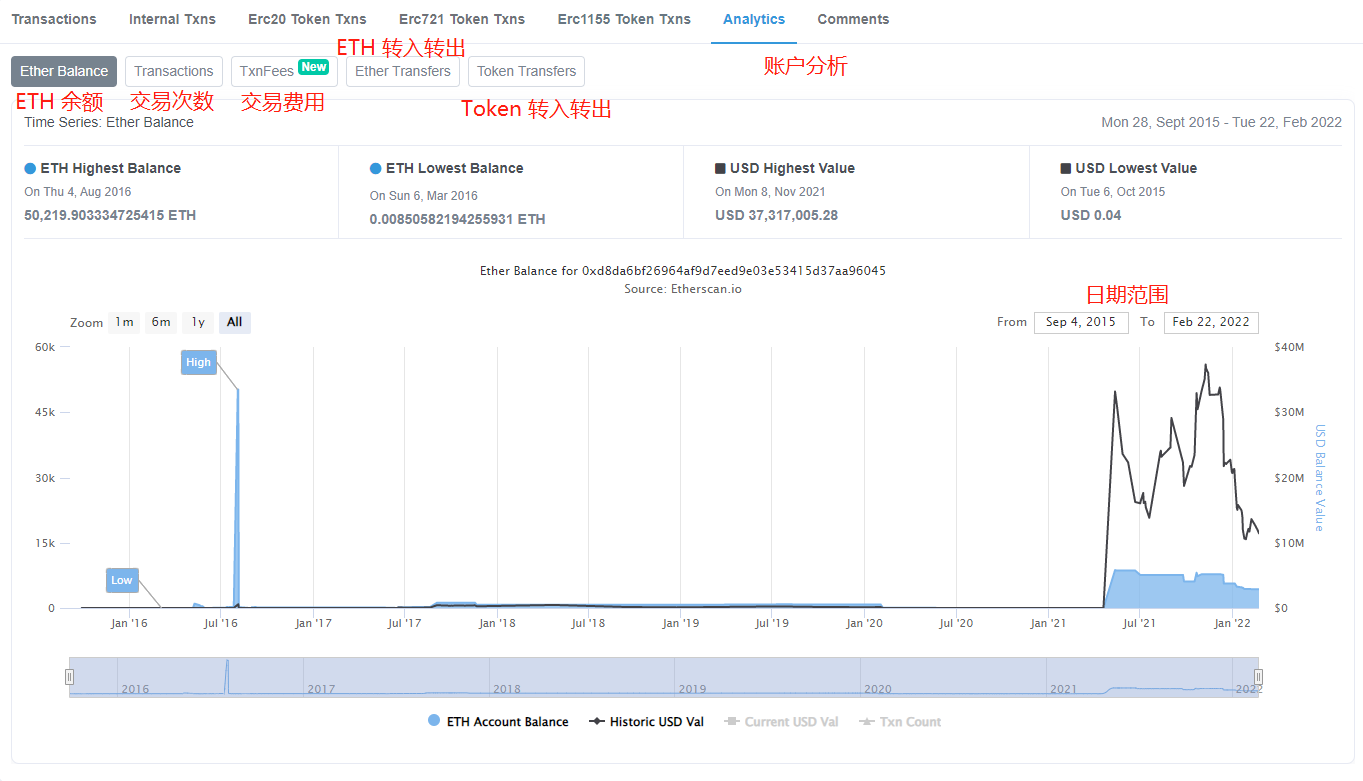This screenshot has width=1363, height=781.
Task: Show Token Transfers chart
Action: [x=526, y=71]
